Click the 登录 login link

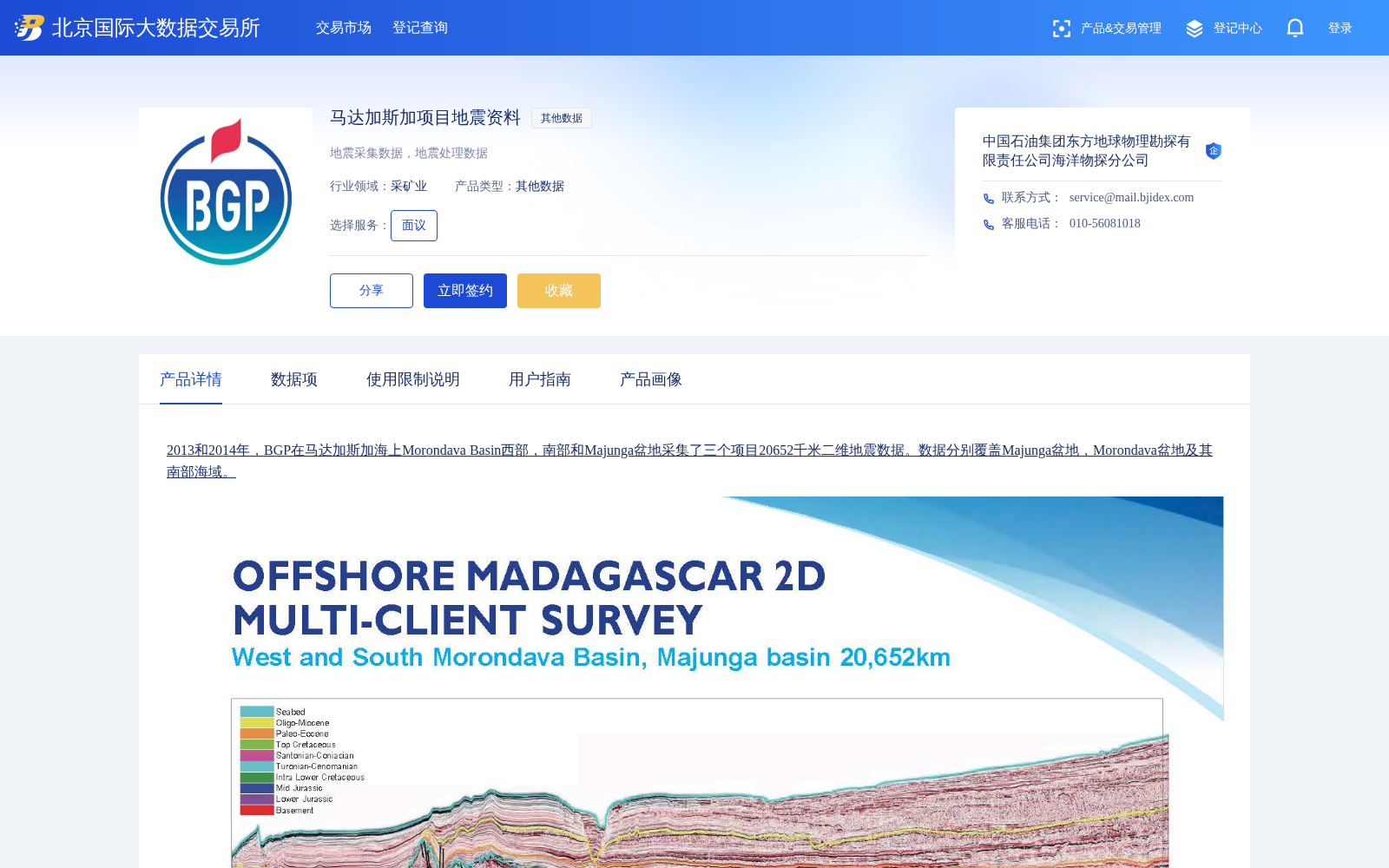pos(1340,29)
